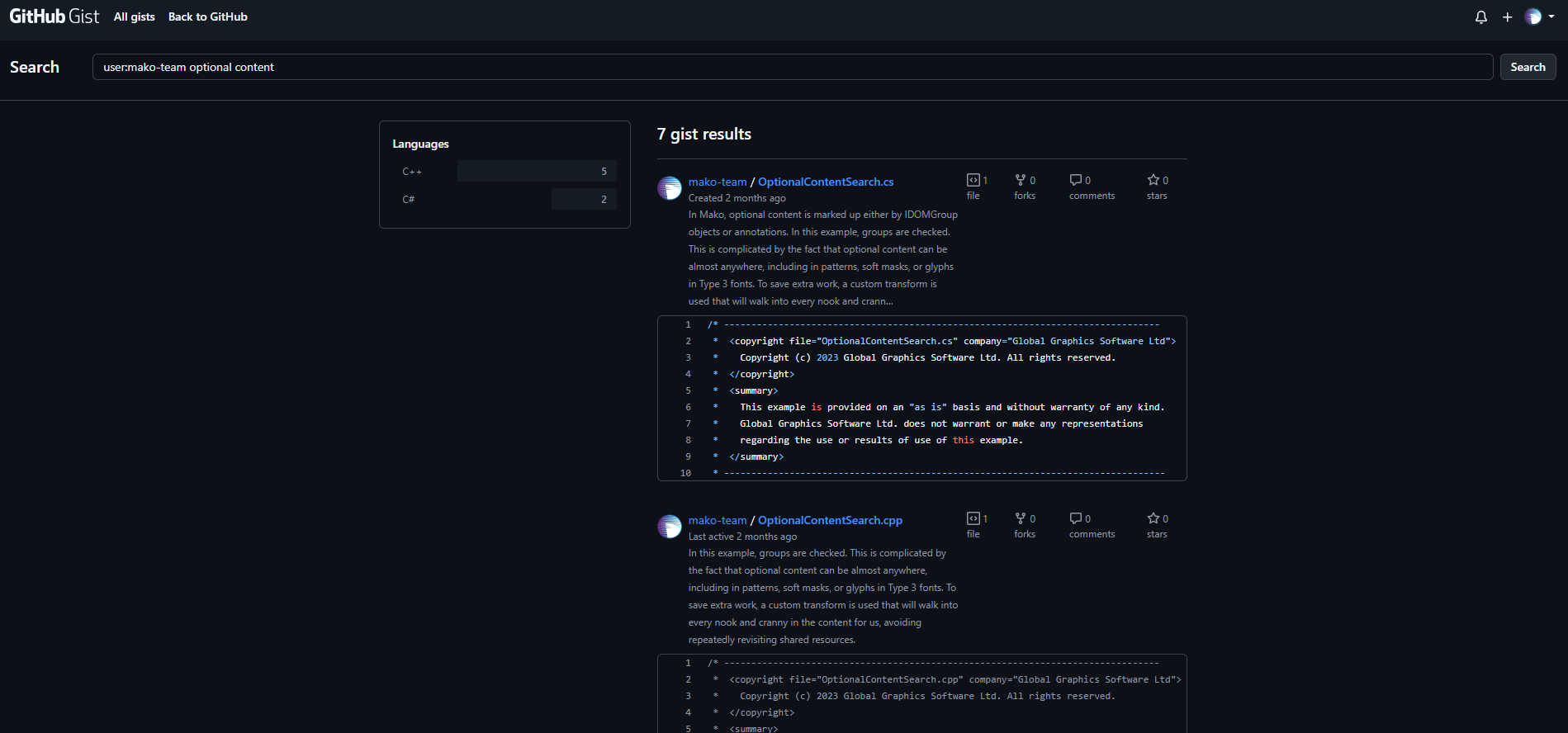
Task: Click the plus icon to create gist
Action: point(1507,17)
